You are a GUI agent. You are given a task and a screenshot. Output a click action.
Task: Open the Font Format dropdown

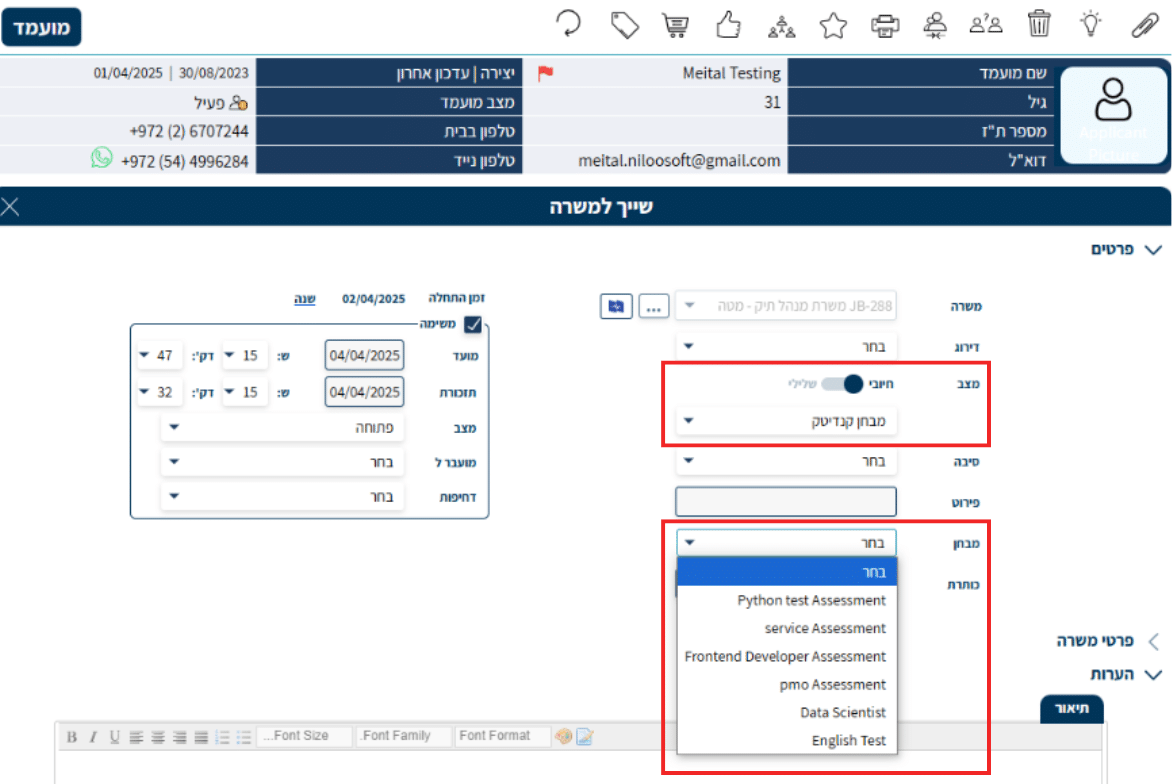503,736
